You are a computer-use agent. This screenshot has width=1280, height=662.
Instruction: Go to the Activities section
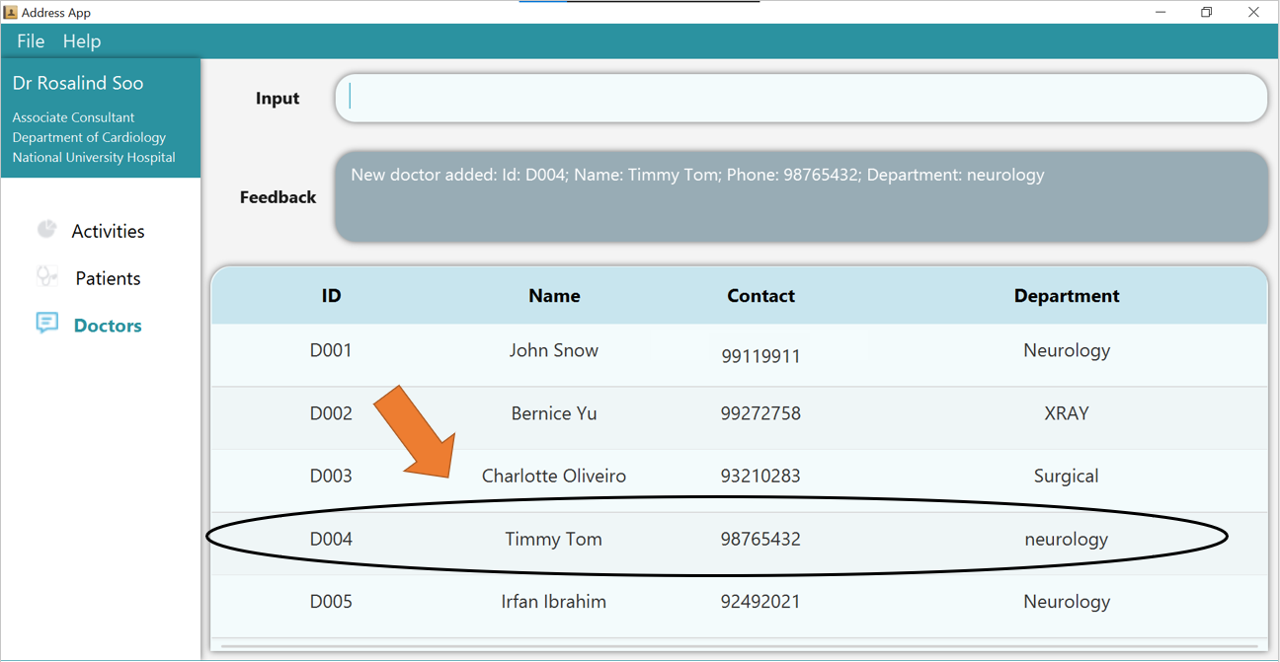pyautogui.click(x=108, y=231)
